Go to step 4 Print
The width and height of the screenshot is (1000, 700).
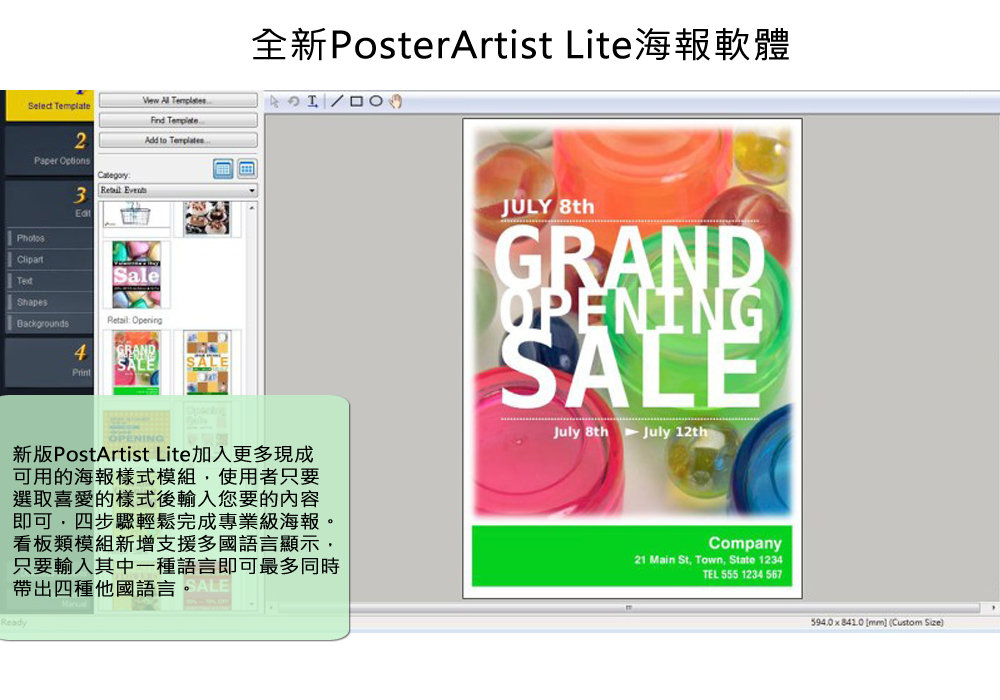(x=50, y=361)
